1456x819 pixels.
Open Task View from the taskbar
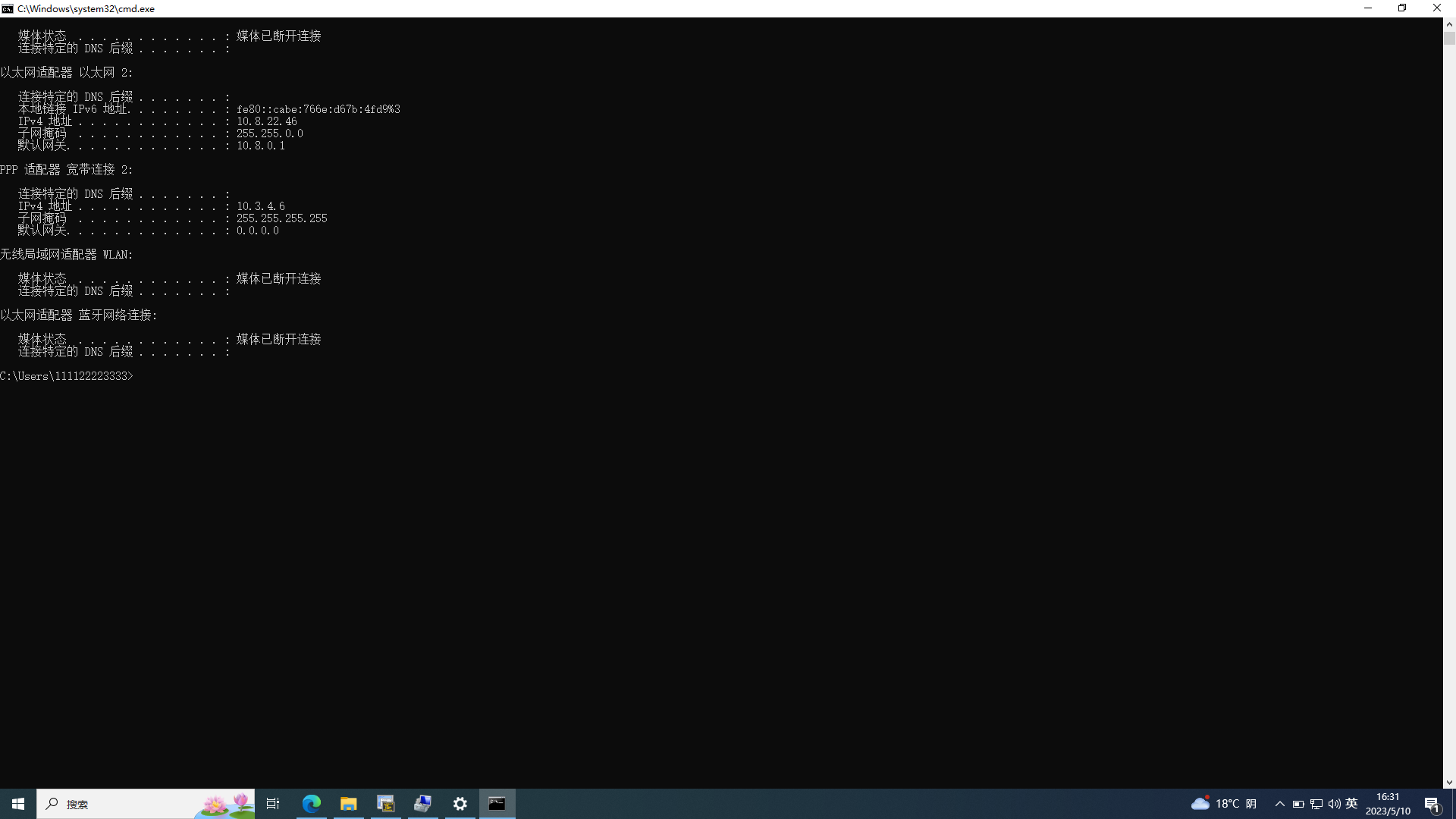coord(273,804)
